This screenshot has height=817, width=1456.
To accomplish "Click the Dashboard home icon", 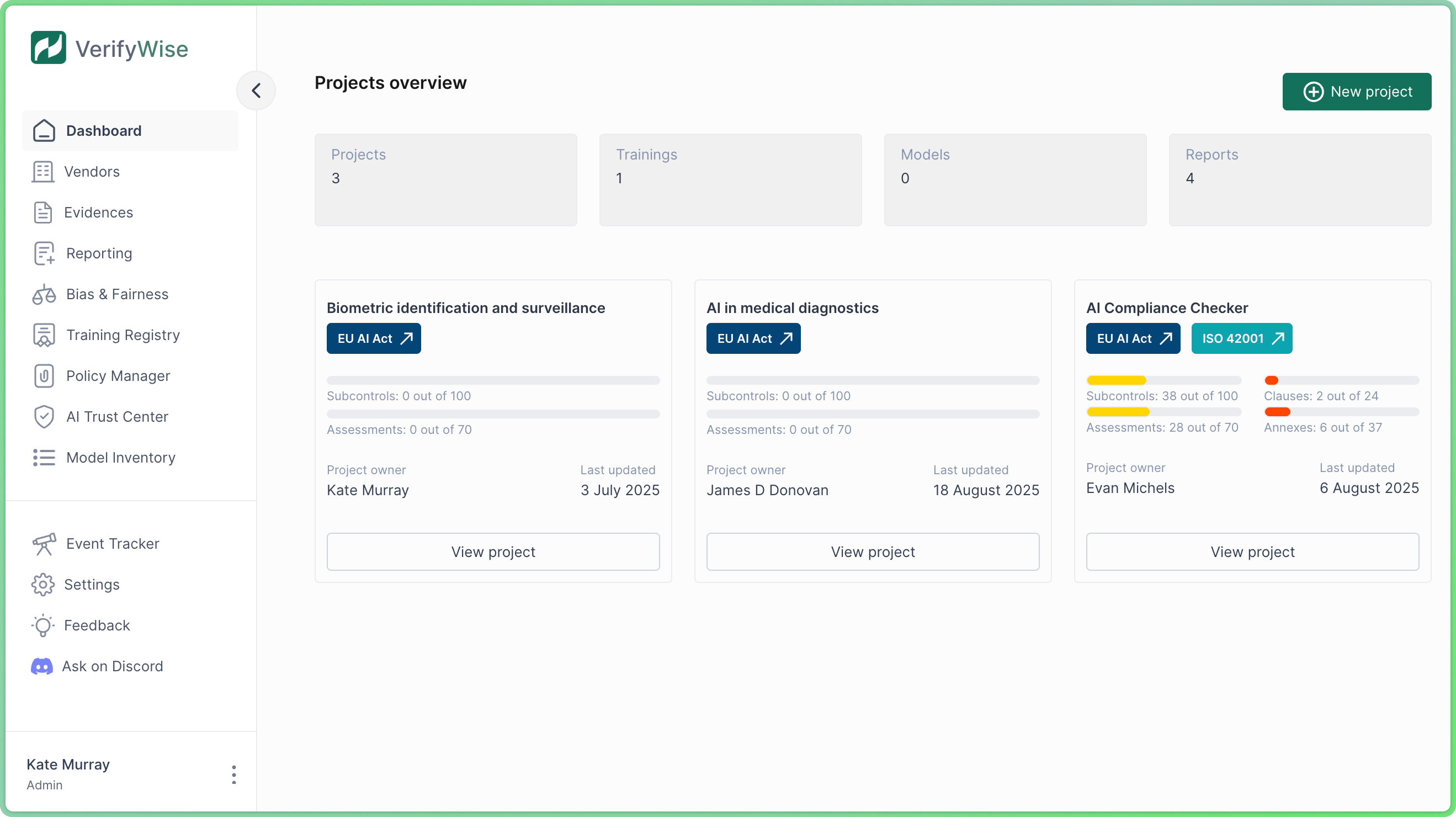I will click(x=44, y=131).
